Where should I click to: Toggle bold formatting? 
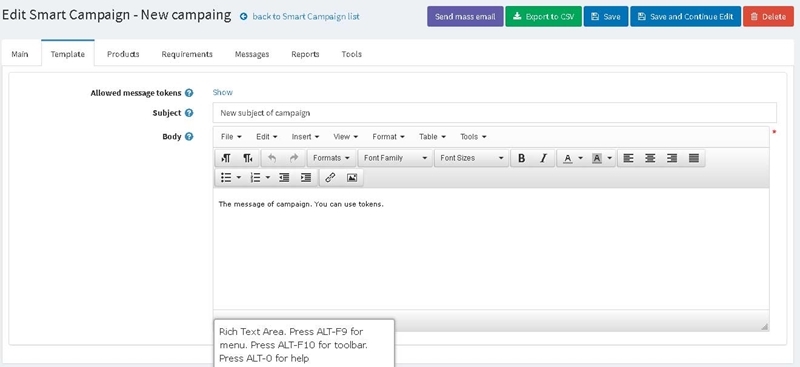[x=521, y=158]
